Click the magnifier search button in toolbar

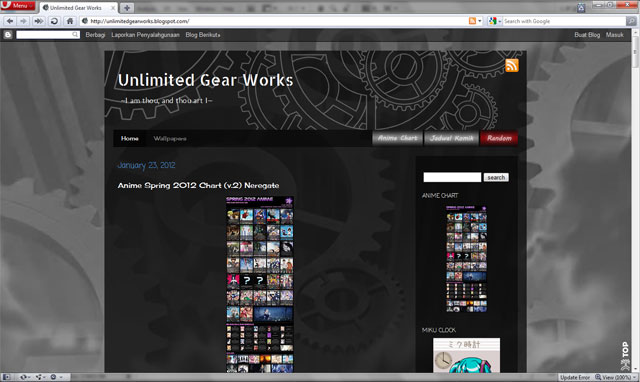pos(631,21)
